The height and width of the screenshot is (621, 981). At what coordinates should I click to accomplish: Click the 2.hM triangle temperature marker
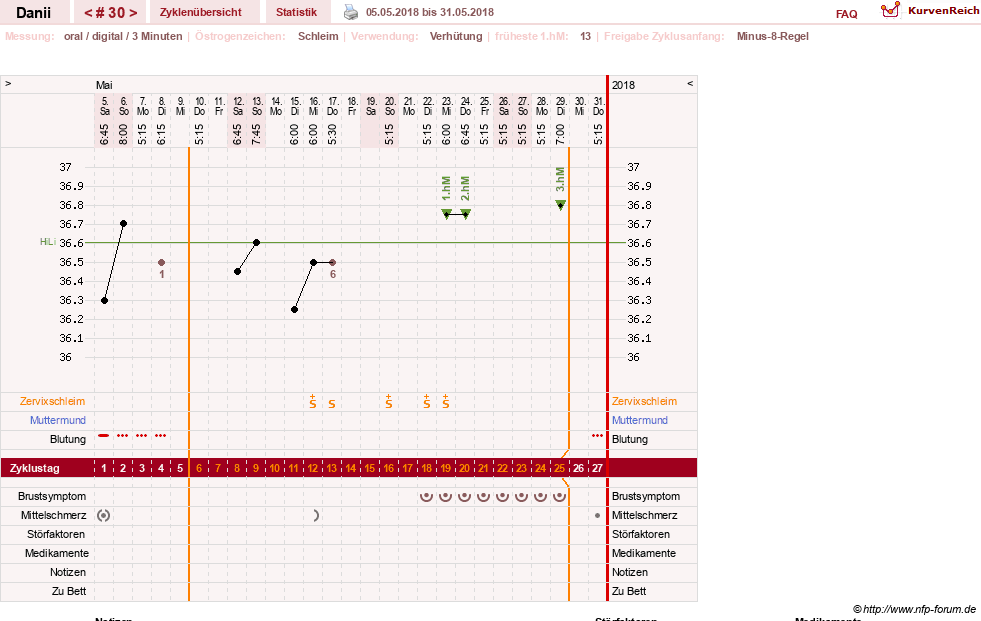(x=465, y=214)
